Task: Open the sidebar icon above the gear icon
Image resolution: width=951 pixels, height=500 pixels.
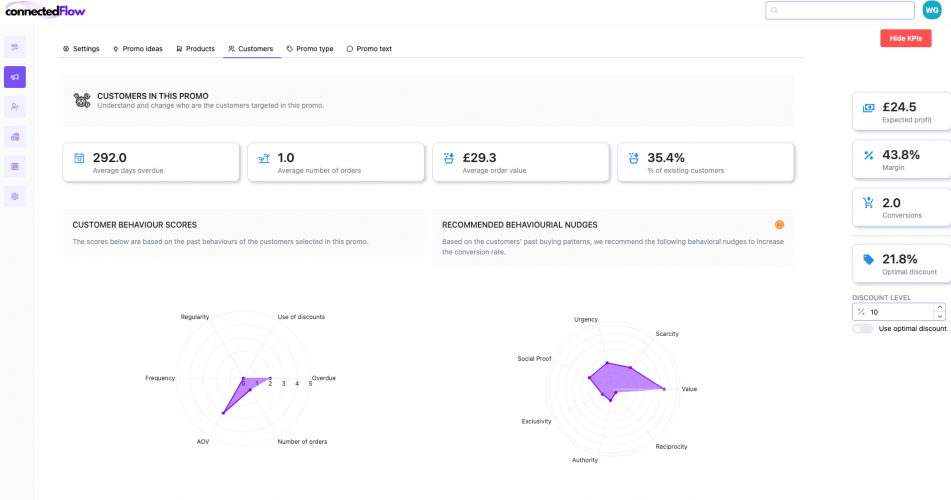Action: click(15, 166)
